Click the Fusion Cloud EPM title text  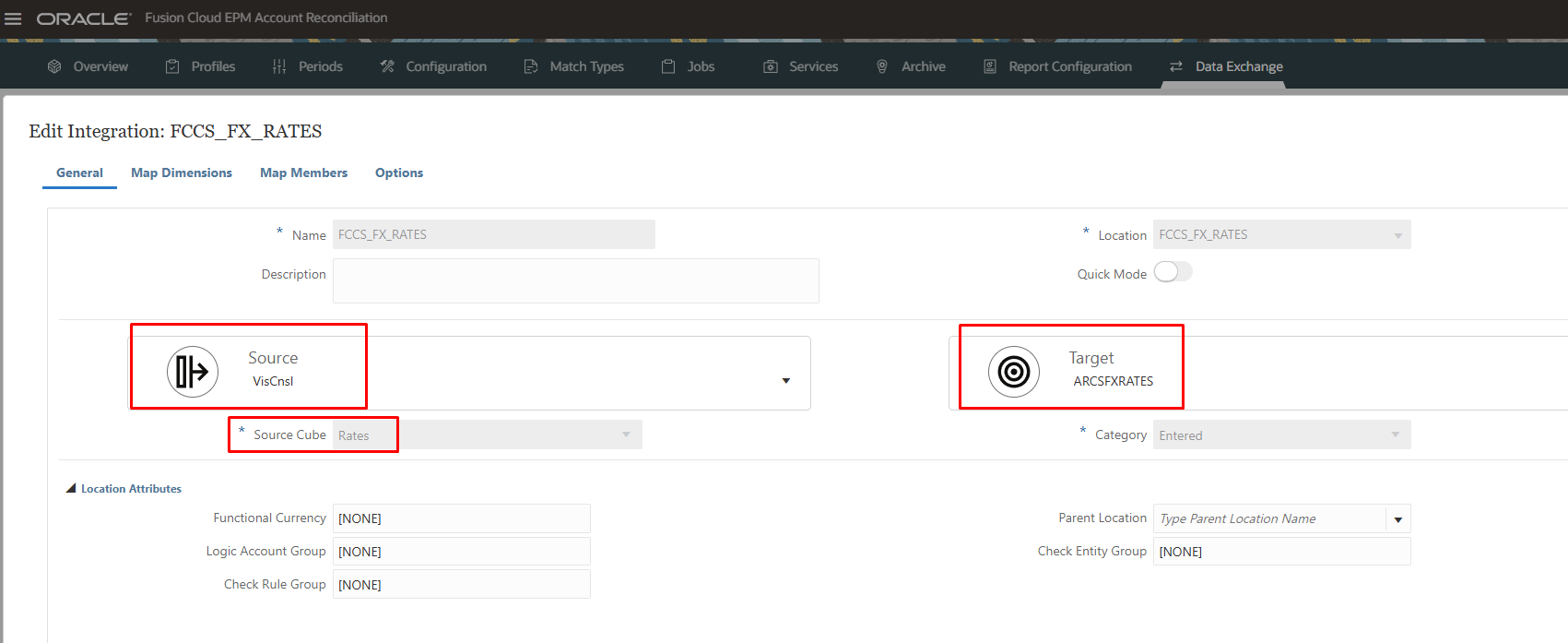pos(265,18)
